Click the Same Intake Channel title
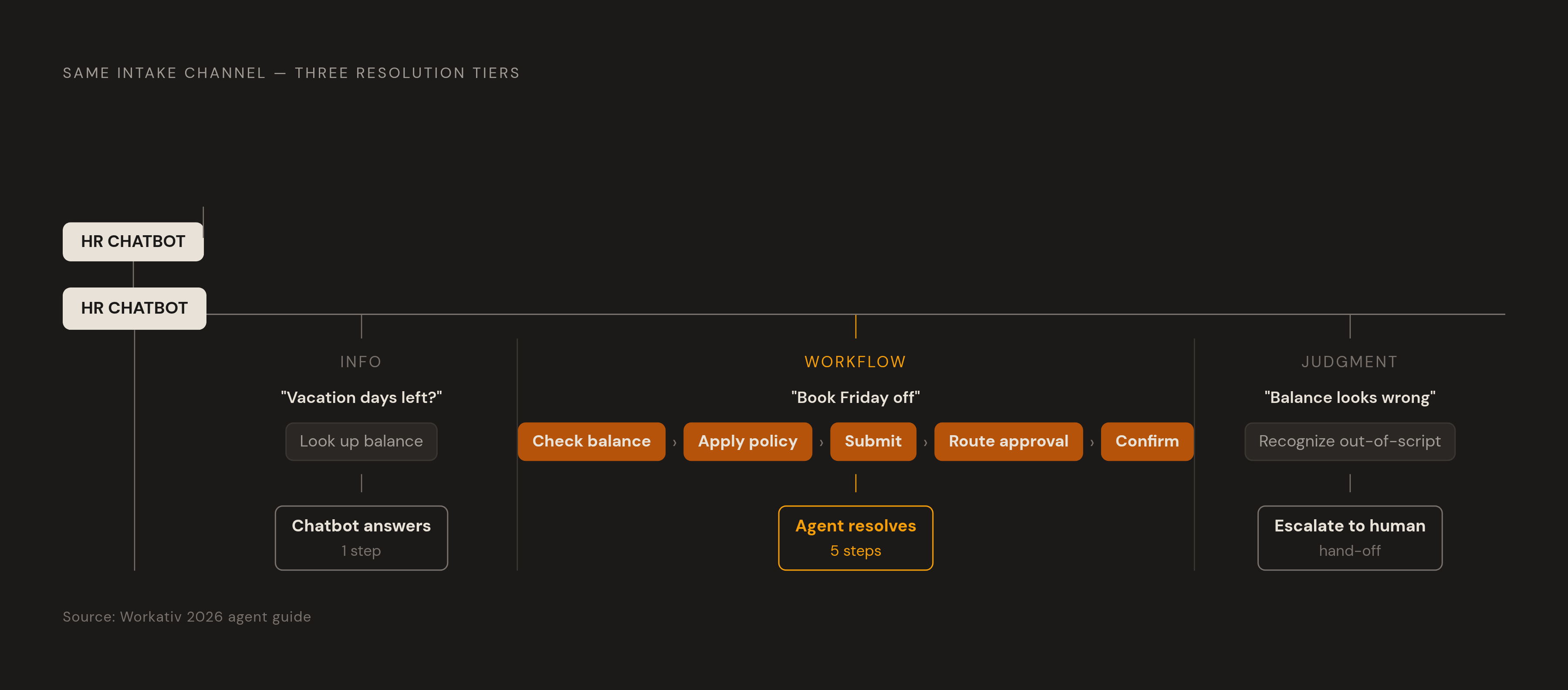Screen dimensions: 1568x690 coord(291,73)
